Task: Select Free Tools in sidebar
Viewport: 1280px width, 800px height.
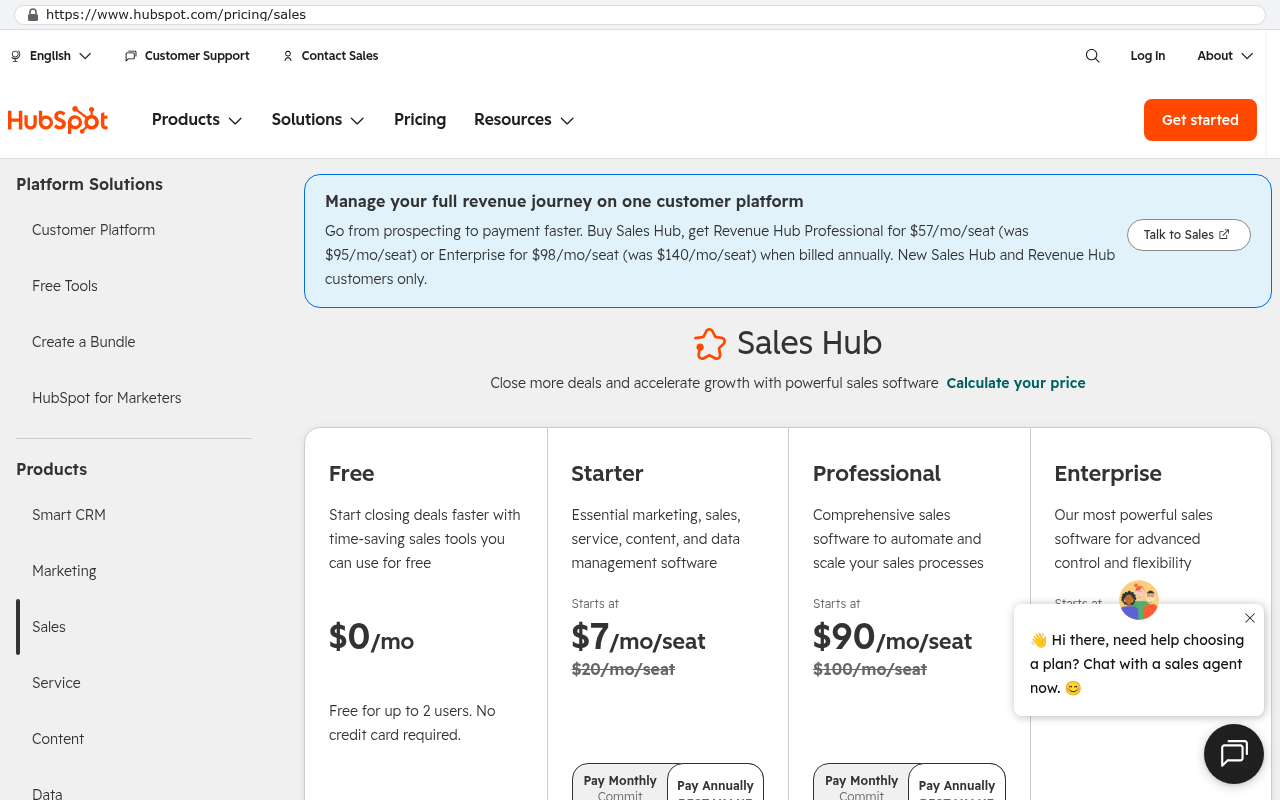Action: (65, 286)
